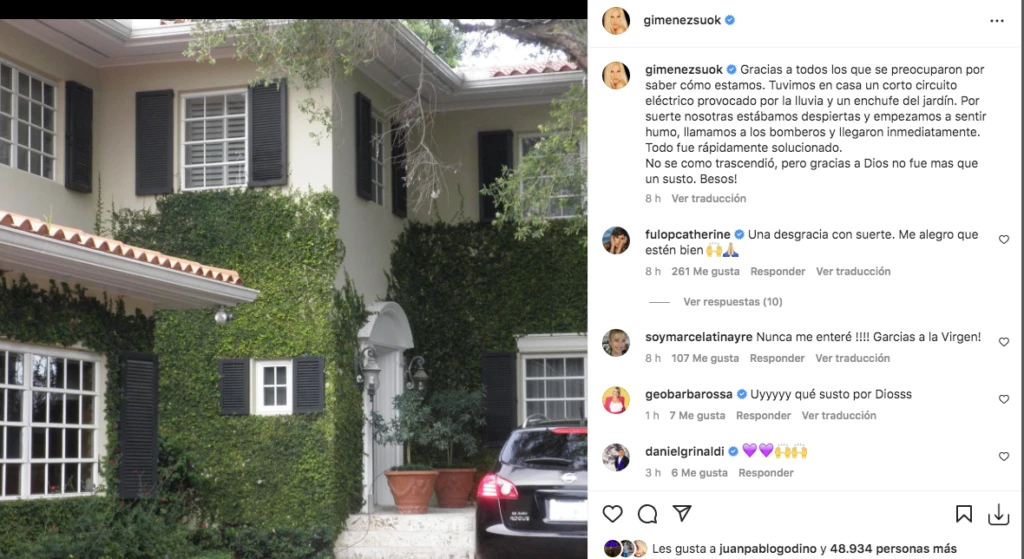Like soymarcelatinayre's comment heart
Viewport: 1024px width, 559px height.
[1004, 342]
